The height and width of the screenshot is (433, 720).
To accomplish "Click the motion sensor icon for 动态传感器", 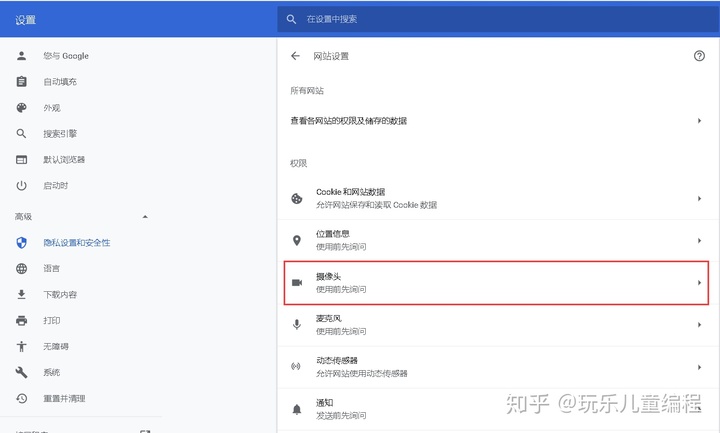I will 296,366.
